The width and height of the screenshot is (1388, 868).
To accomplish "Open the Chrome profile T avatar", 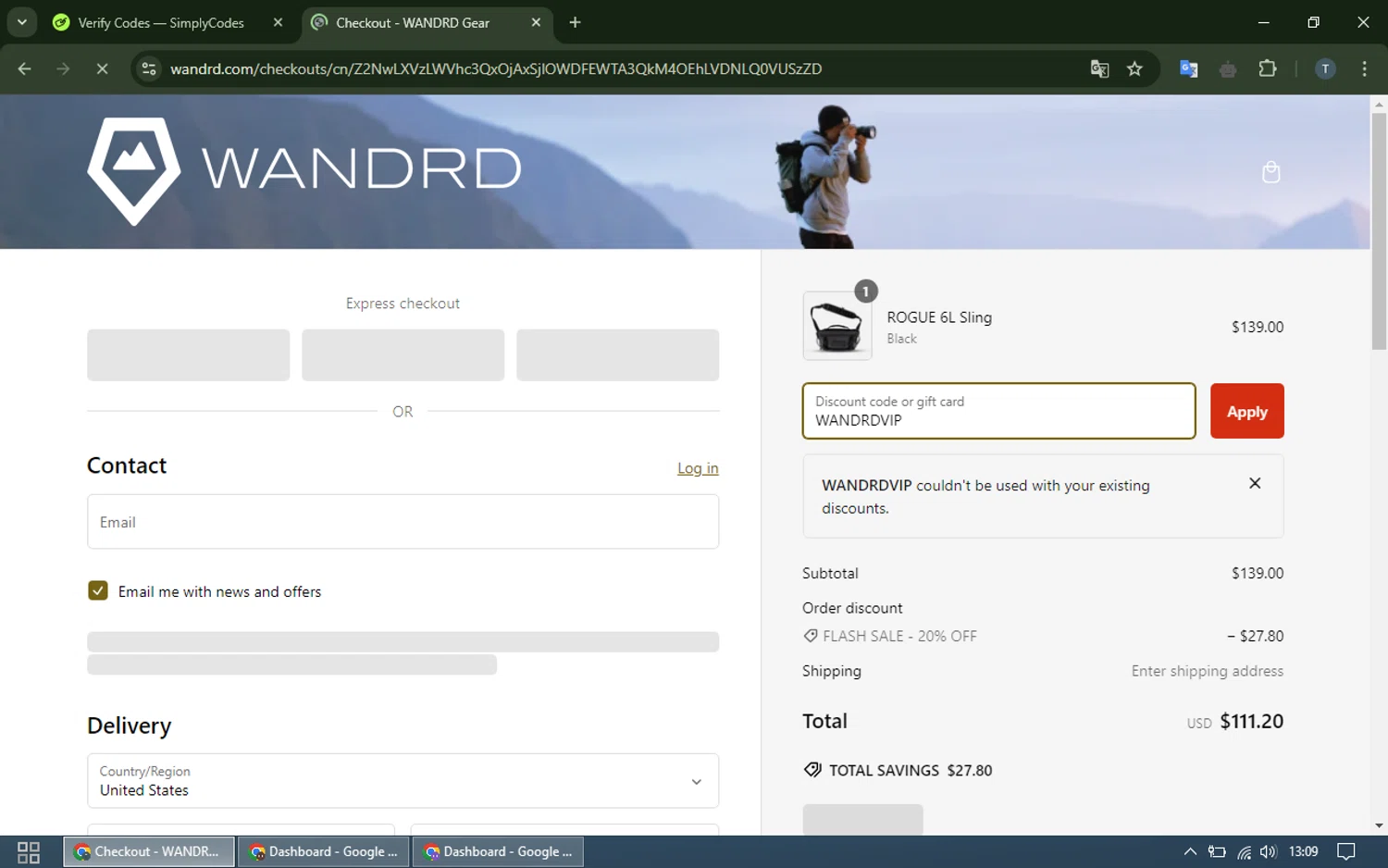I will (1325, 68).
